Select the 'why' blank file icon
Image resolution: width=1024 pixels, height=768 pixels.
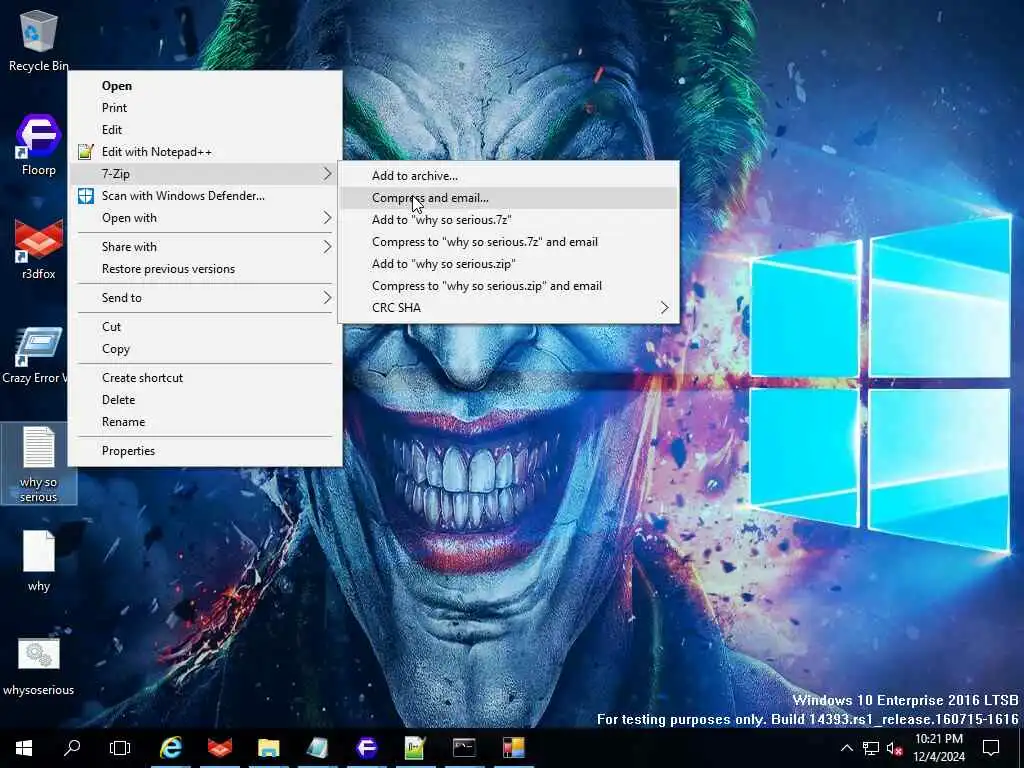pyautogui.click(x=39, y=560)
